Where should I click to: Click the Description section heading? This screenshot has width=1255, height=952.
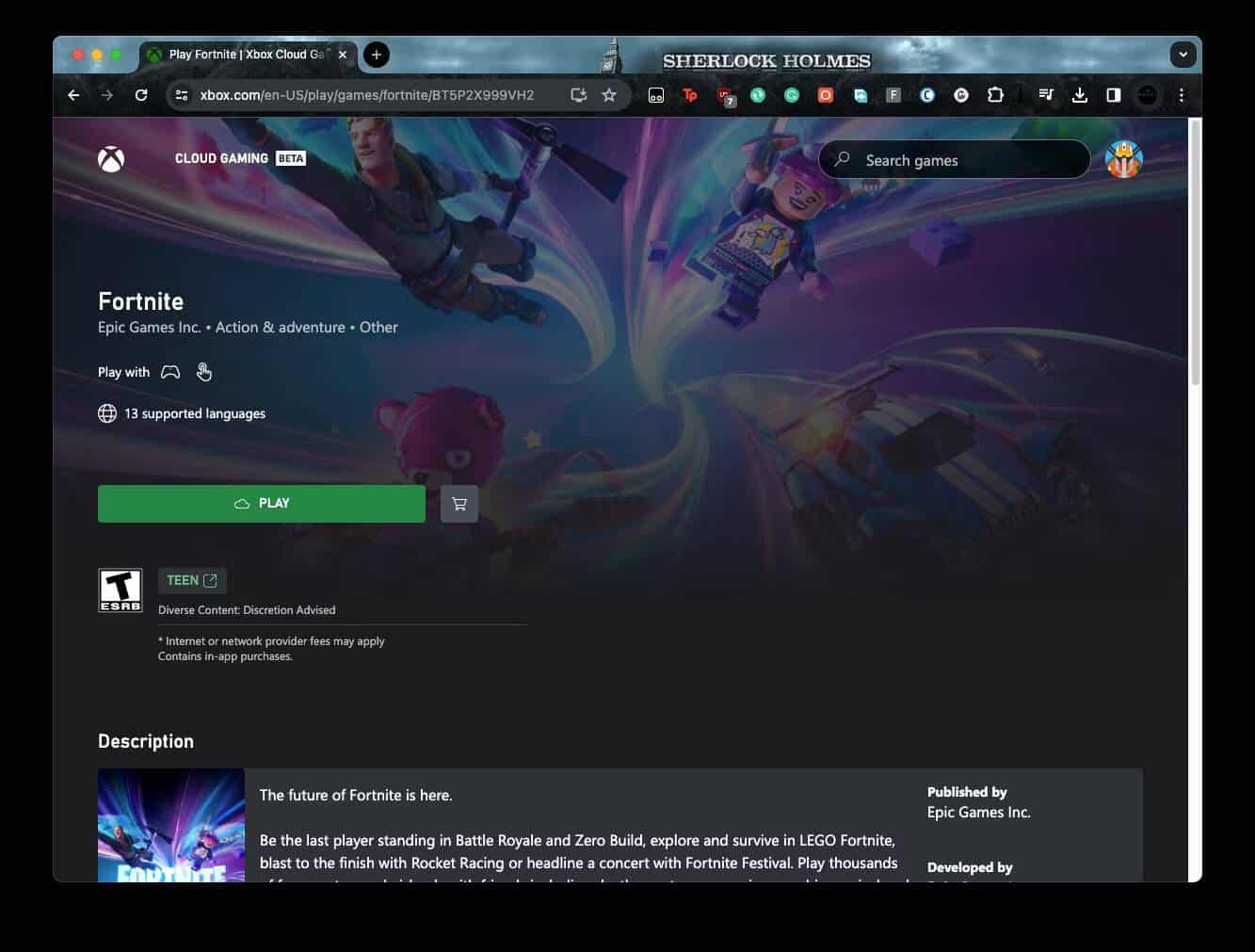(146, 741)
